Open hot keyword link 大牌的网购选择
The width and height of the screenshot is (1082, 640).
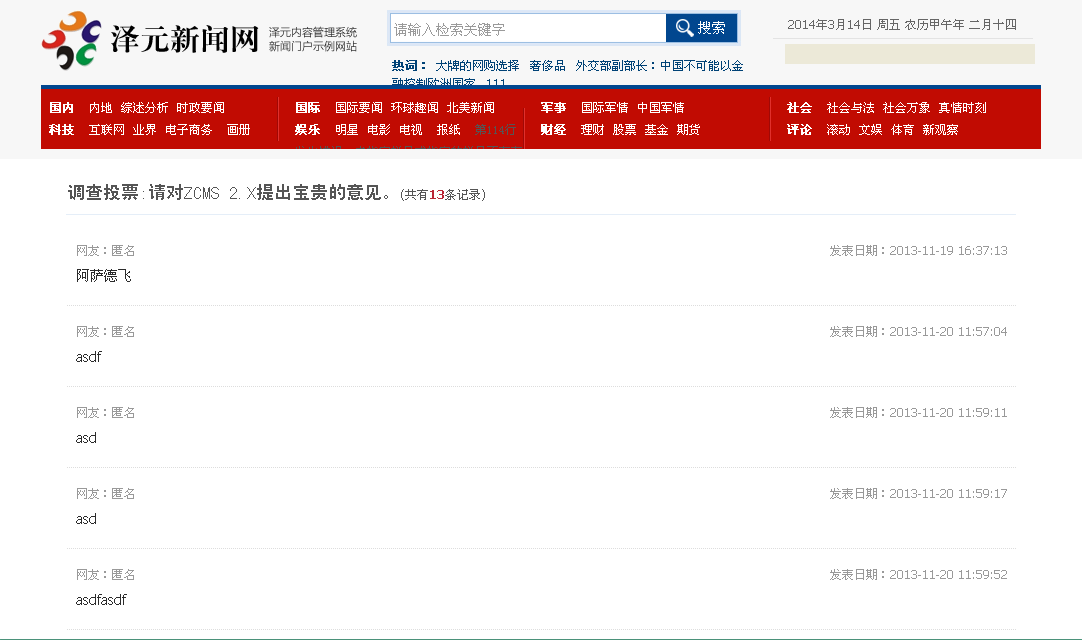click(x=477, y=66)
